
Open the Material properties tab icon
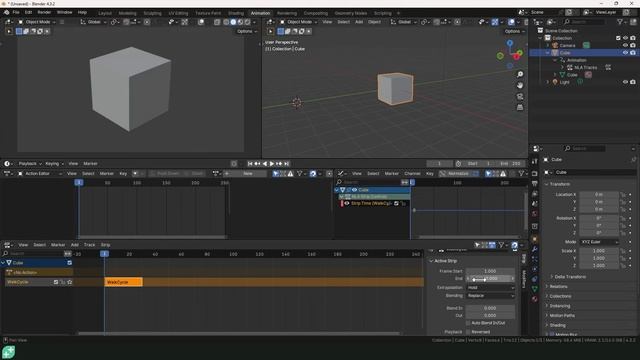(535, 299)
